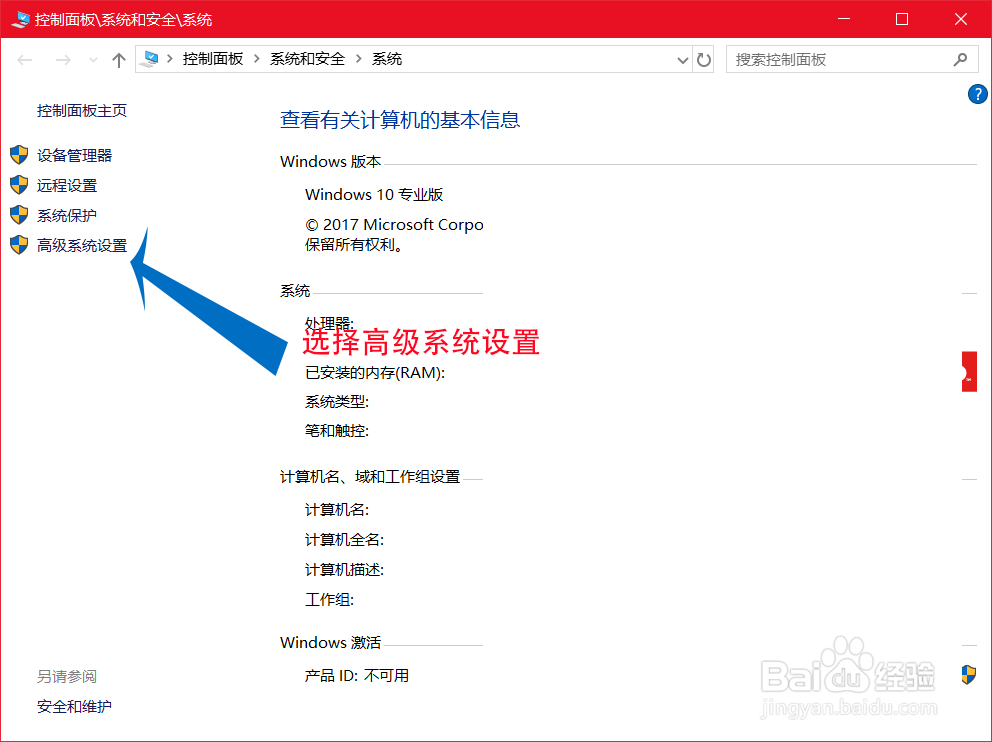Expand the chevron after 控制面板 breadcrumb
The image size is (992, 742).
pos(257,59)
